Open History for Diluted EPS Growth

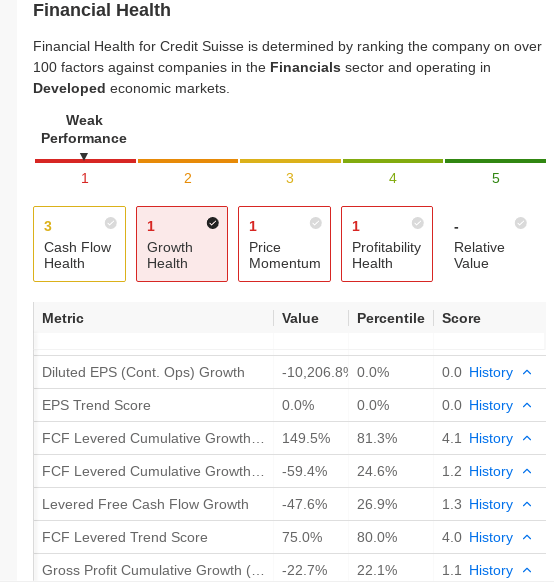click(491, 373)
